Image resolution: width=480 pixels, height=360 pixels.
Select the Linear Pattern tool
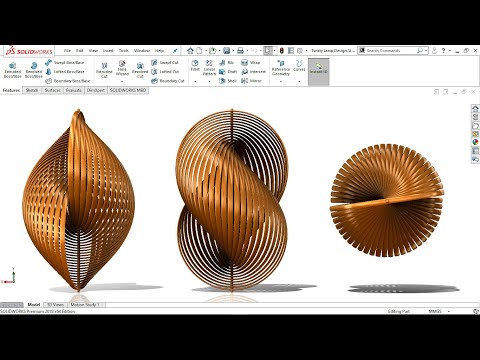(x=209, y=68)
